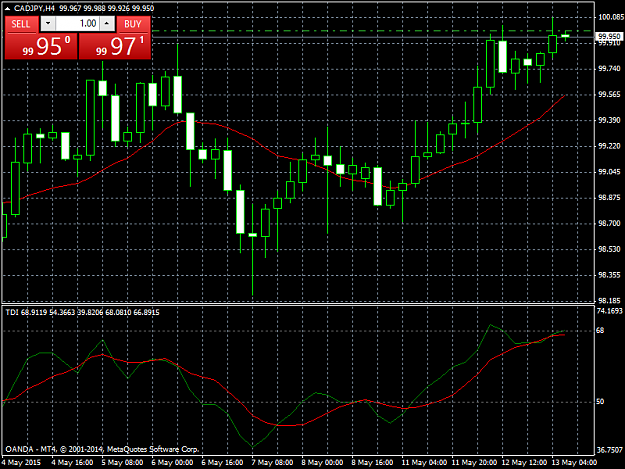The image size is (625, 469).
Task: Click the TDI indicator values label
Action: point(83,312)
